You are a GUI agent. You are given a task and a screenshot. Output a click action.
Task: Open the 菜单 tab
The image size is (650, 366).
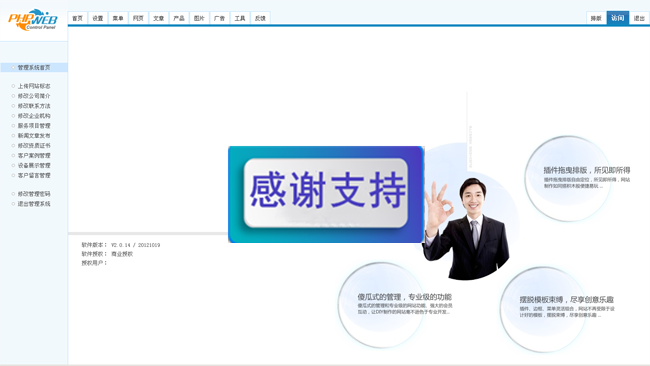(x=118, y=18)
